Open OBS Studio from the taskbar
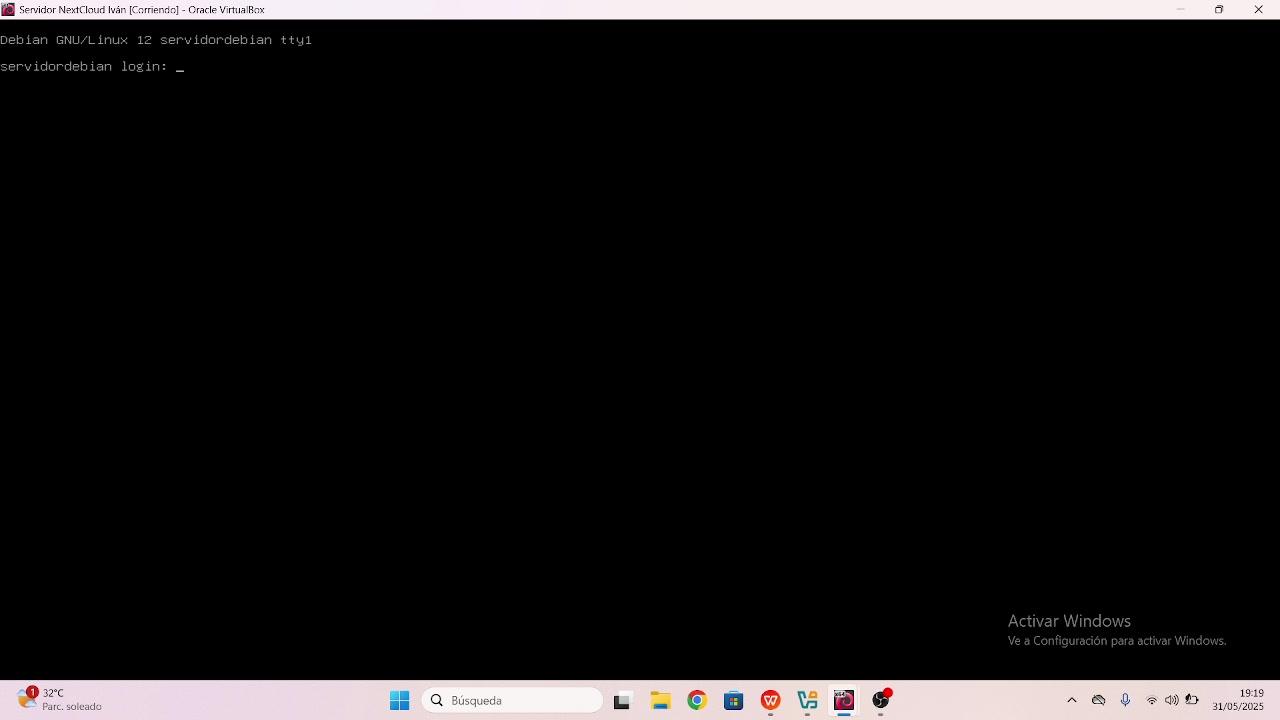This screenshot has height=720, width=1280. coord(881,700)
